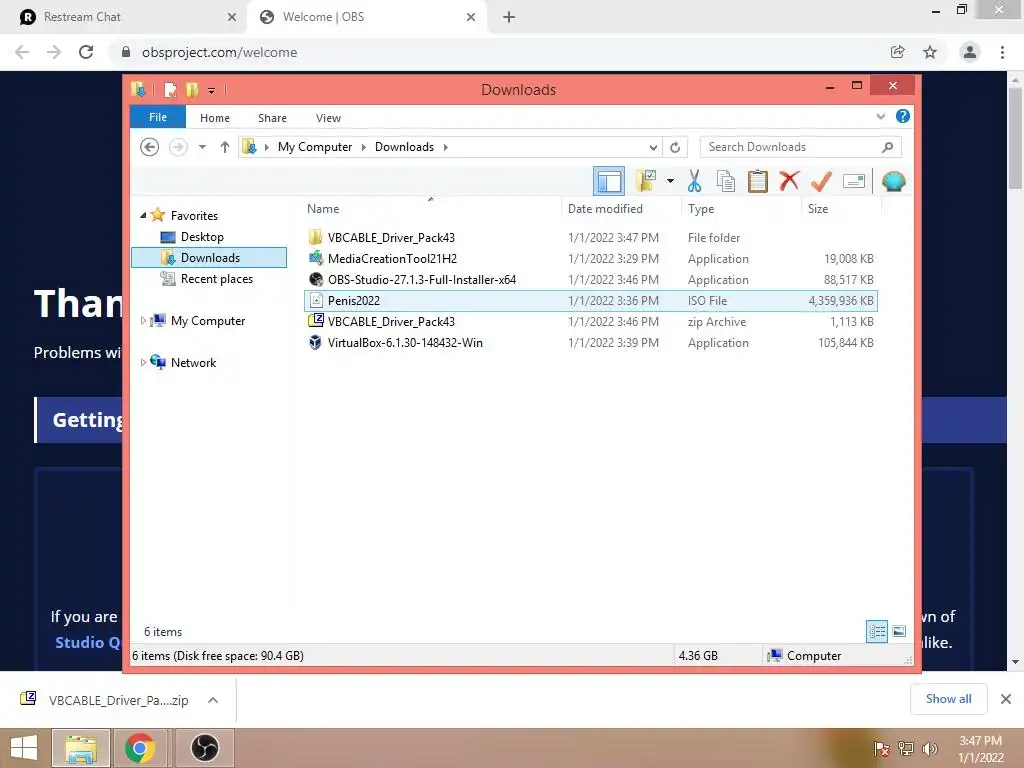Toggle the navigation pane layout button
The height and width of the screenshot is (768, 1024).
pos(609,181)
